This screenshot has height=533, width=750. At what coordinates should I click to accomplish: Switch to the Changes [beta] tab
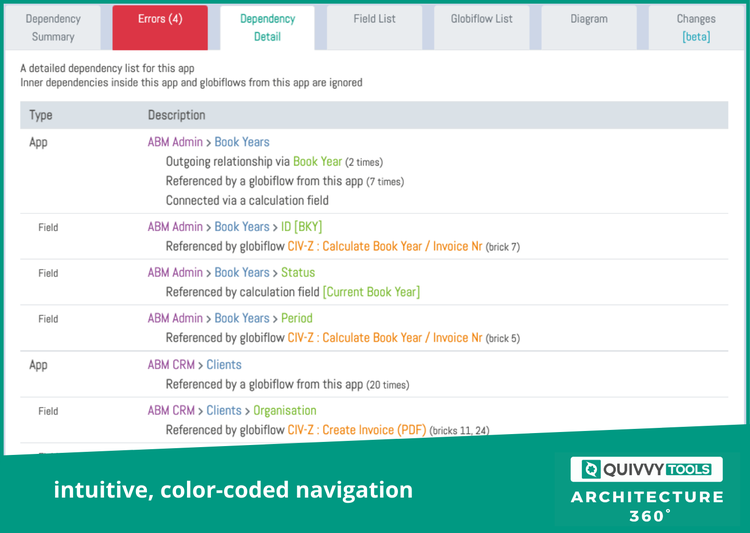click(696, 28)
